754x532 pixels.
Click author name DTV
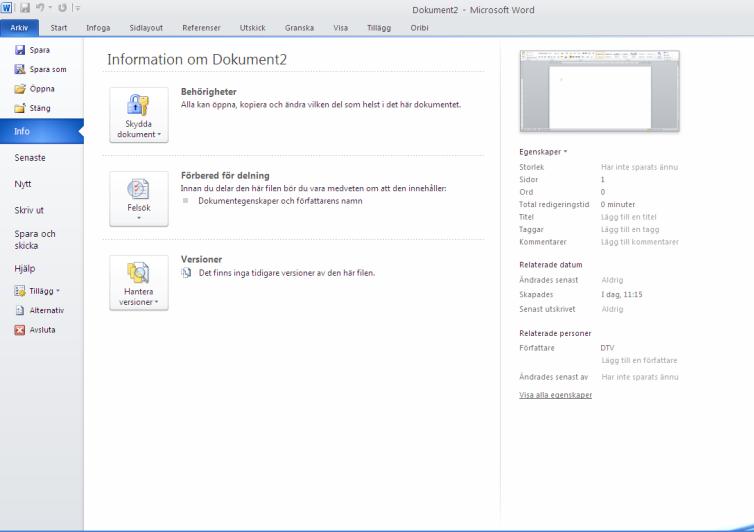607,348
